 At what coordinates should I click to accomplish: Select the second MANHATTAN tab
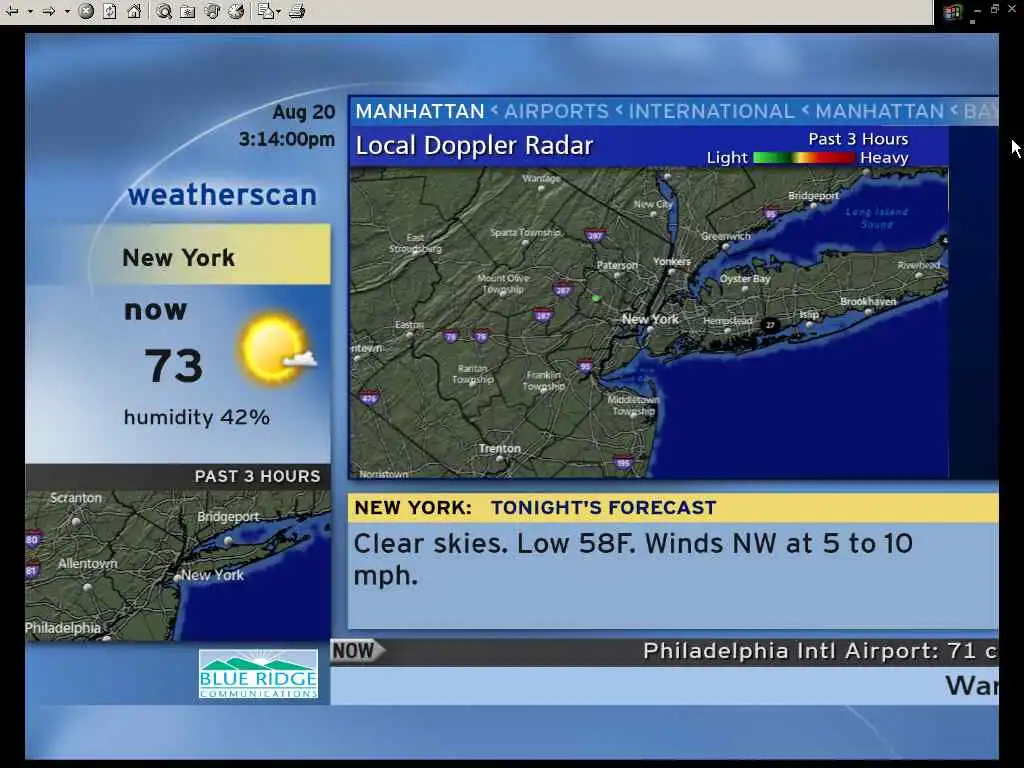coord(880,112)
